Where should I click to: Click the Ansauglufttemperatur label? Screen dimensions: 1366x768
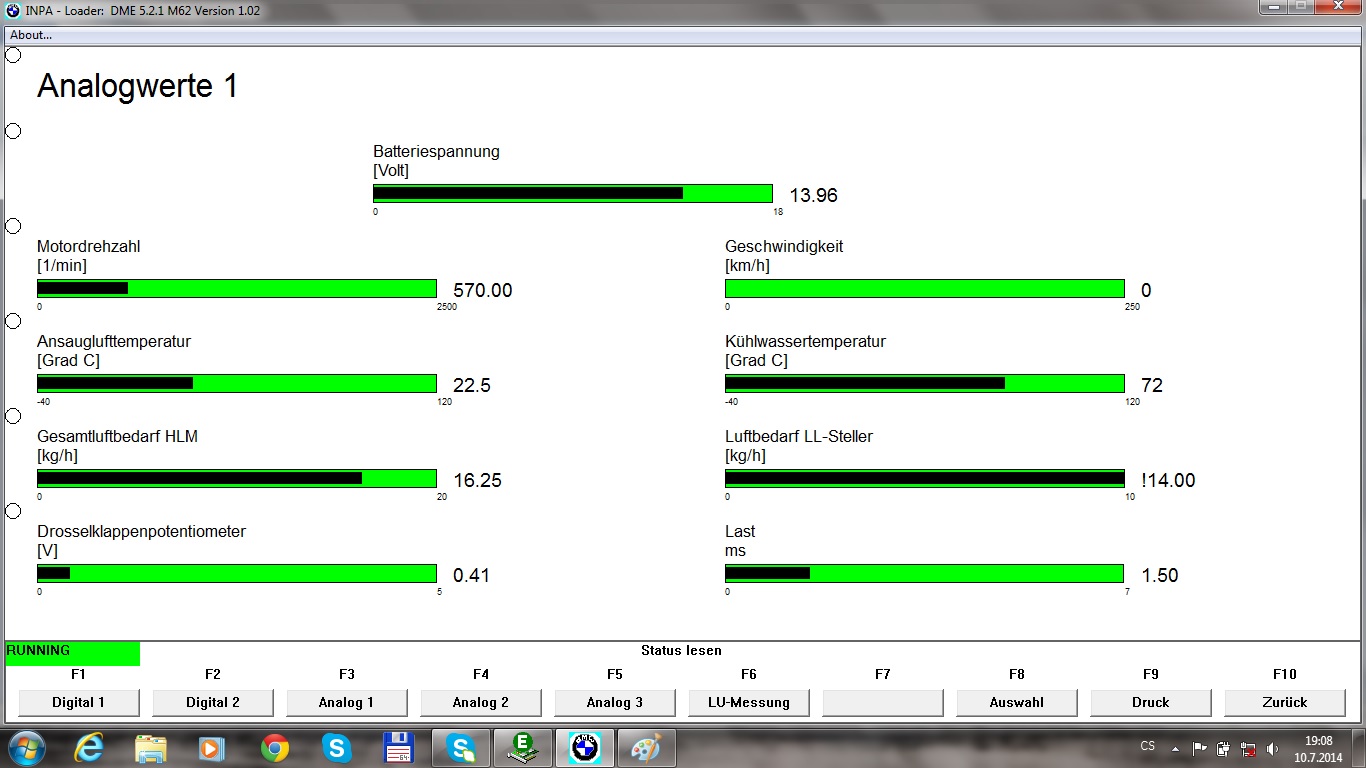point(114,342)
